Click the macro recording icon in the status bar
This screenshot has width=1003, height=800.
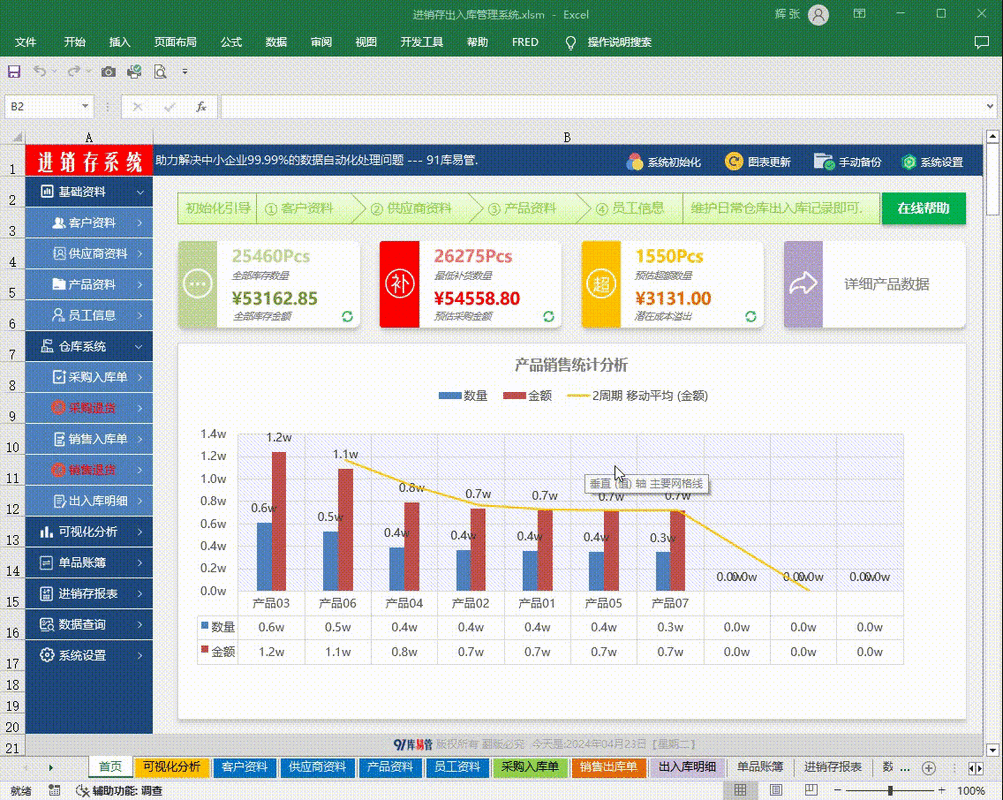54,791
